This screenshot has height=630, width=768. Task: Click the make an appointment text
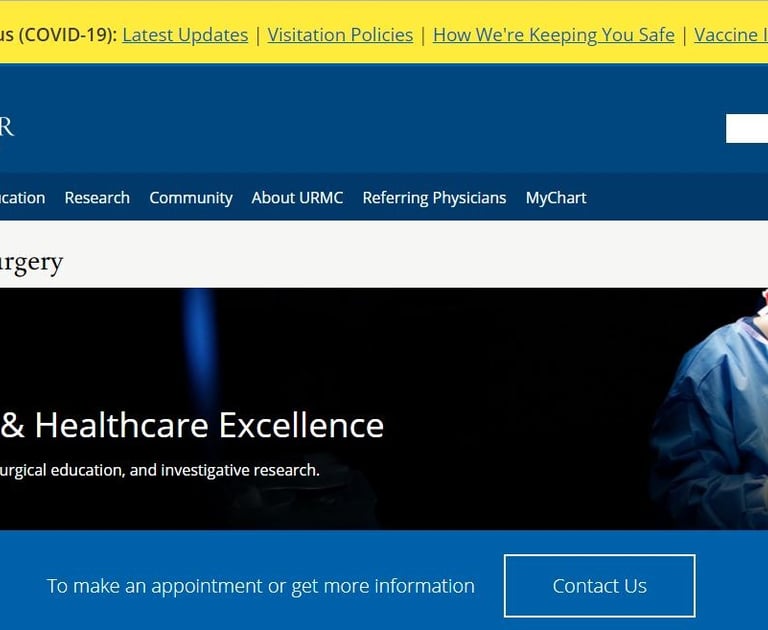[x=261, y=586]
